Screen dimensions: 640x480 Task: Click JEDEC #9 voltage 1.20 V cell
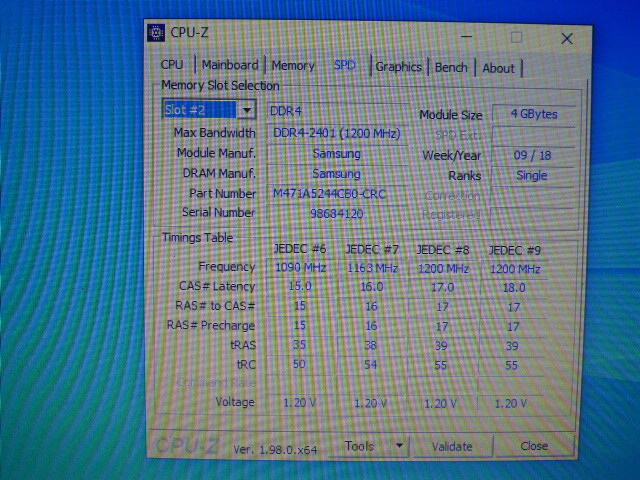511,404
